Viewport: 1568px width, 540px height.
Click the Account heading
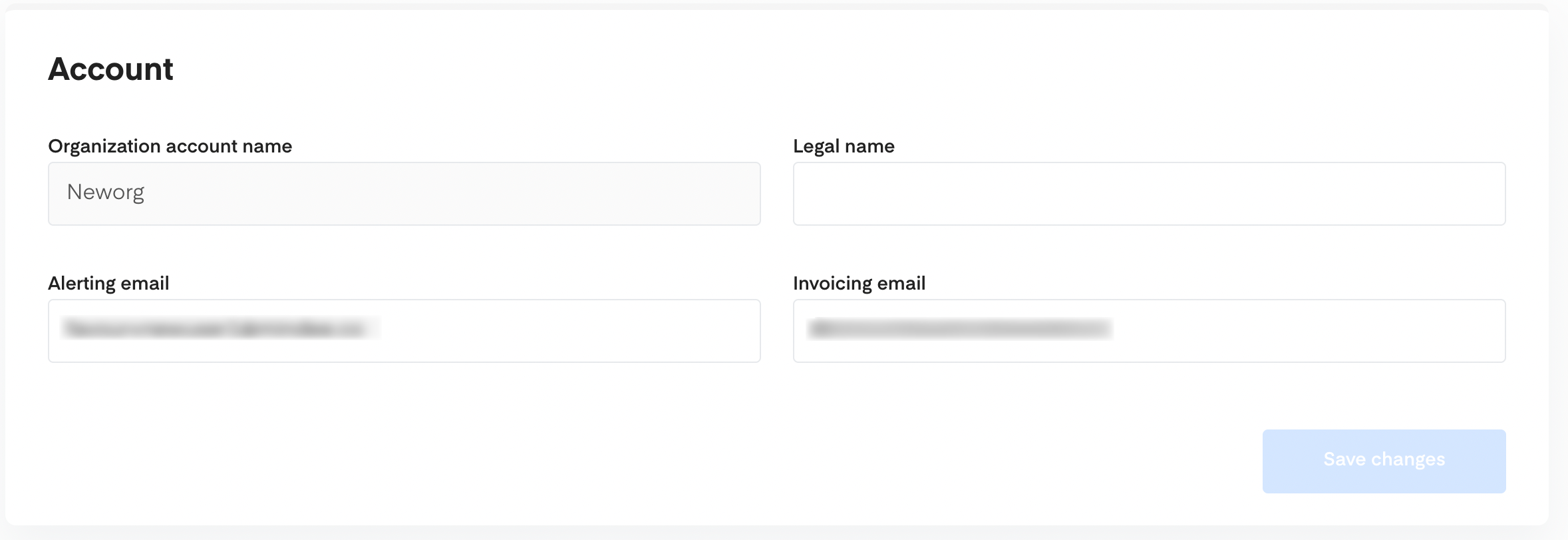click(x=110, y=69)
